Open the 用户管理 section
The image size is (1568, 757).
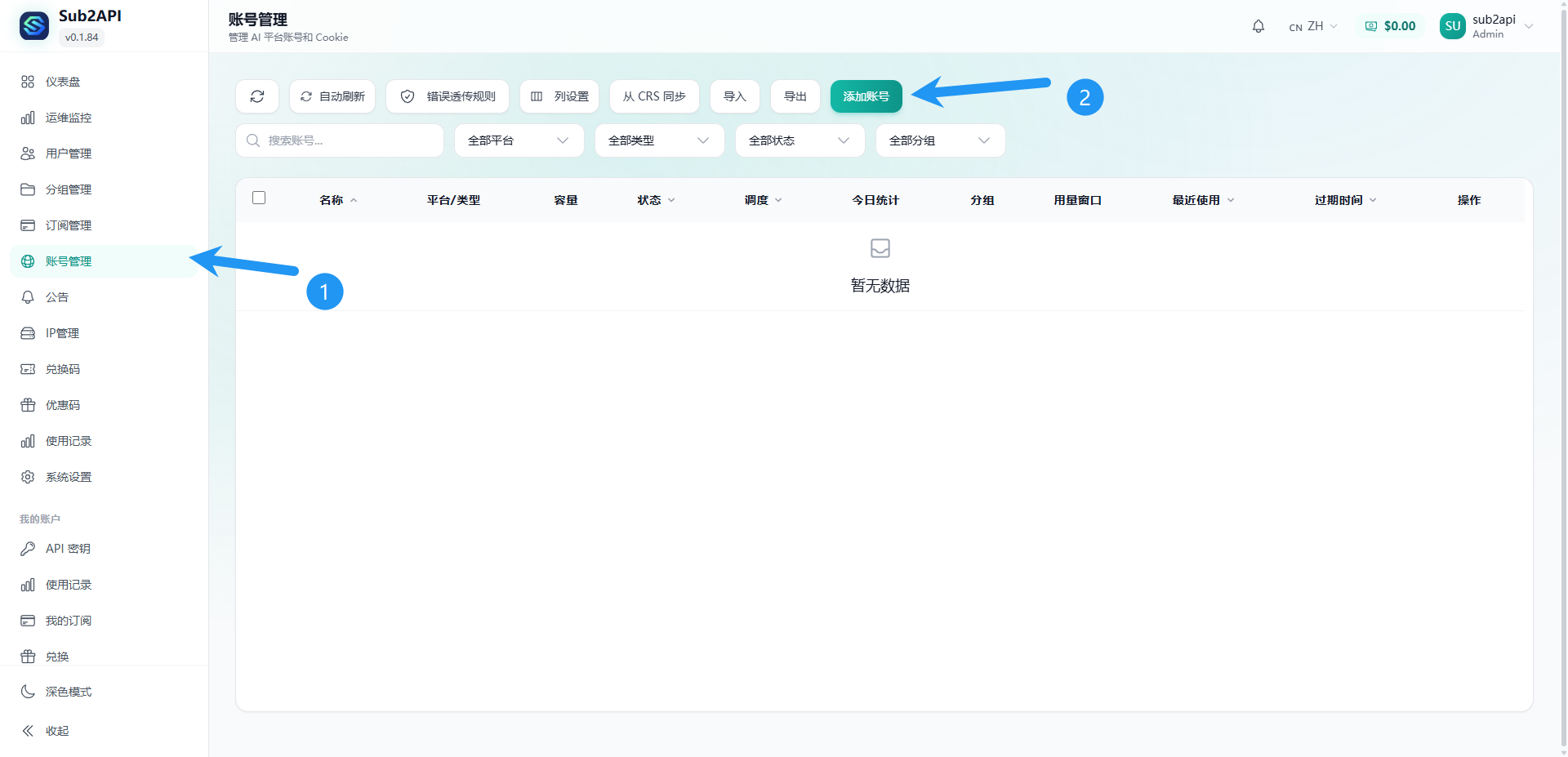point(65,153)
